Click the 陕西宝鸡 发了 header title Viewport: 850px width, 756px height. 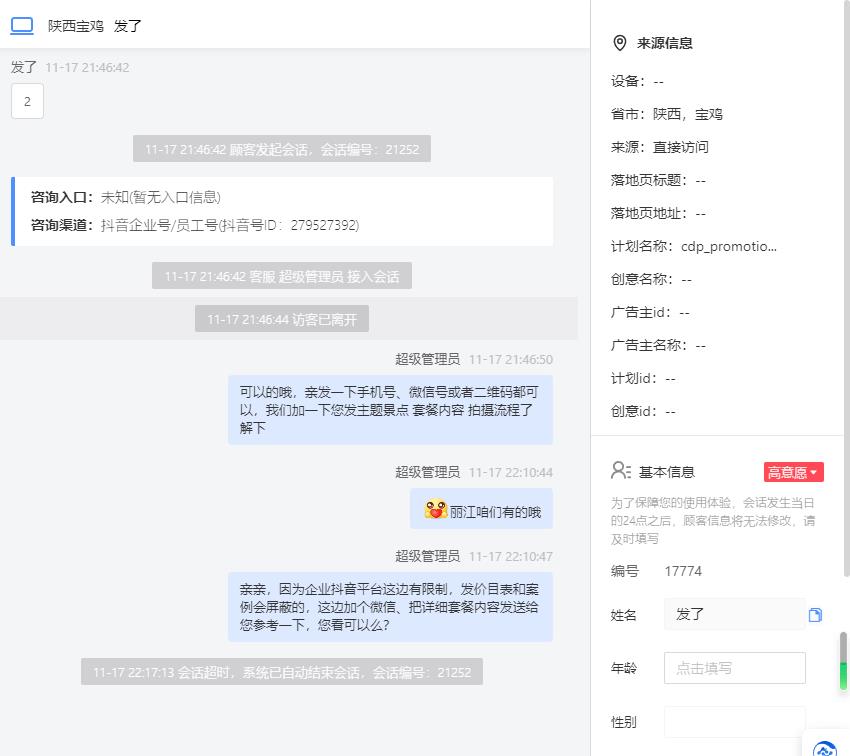(95, 25)
